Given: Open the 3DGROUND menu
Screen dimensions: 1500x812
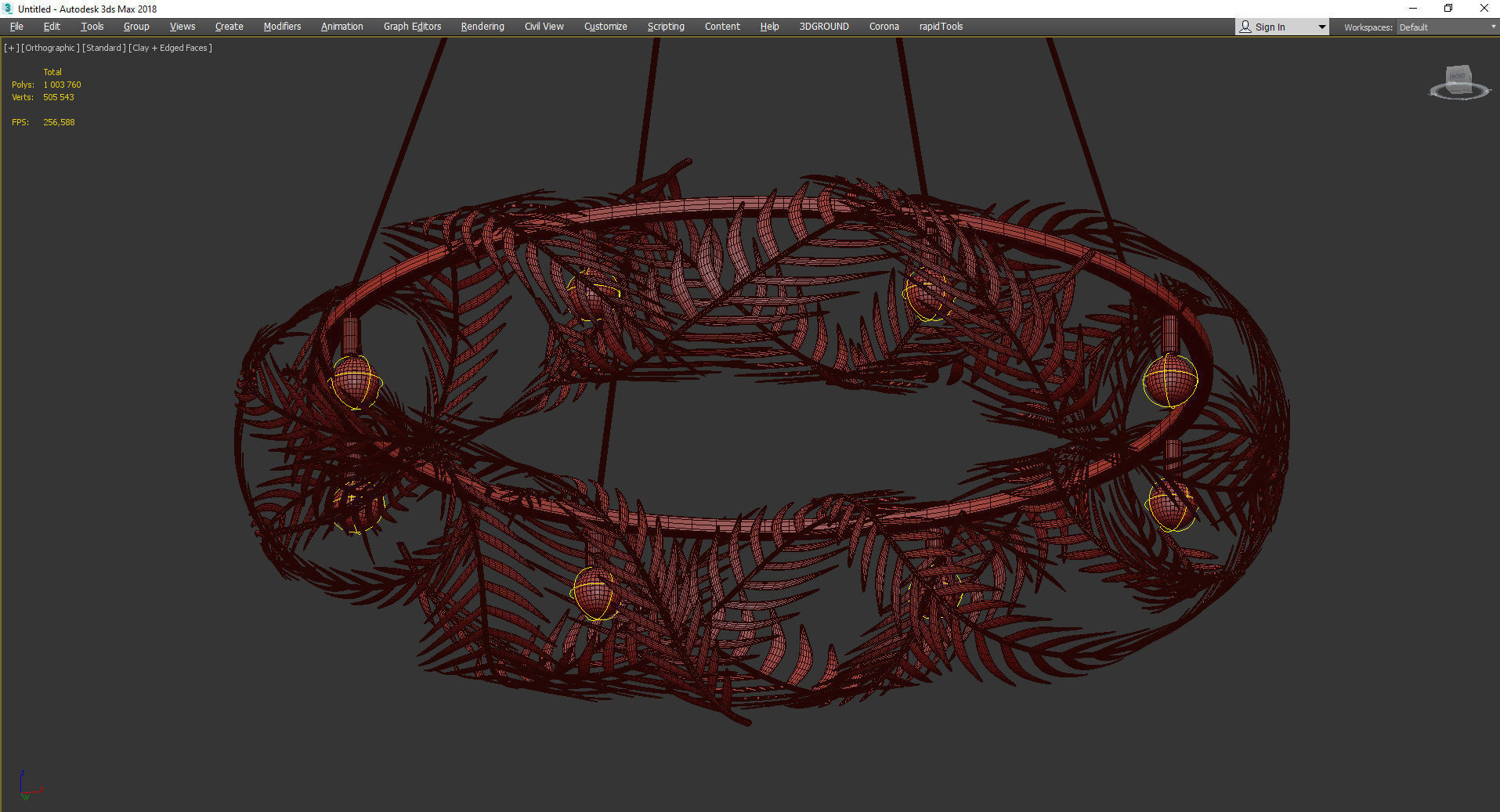Looking at the screenshot, I should coord(824,27).
